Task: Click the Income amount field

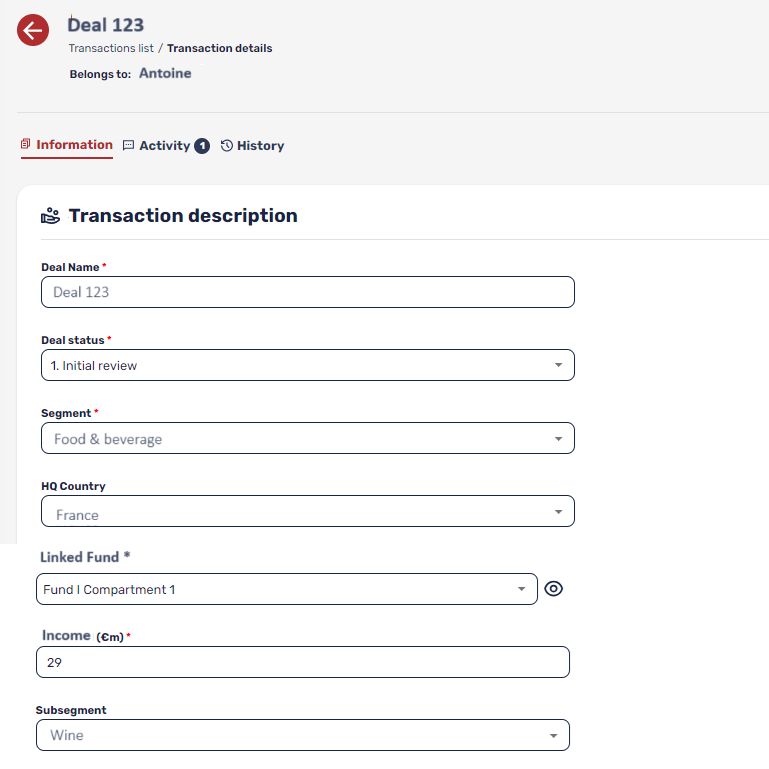Action: click(302, 662)
